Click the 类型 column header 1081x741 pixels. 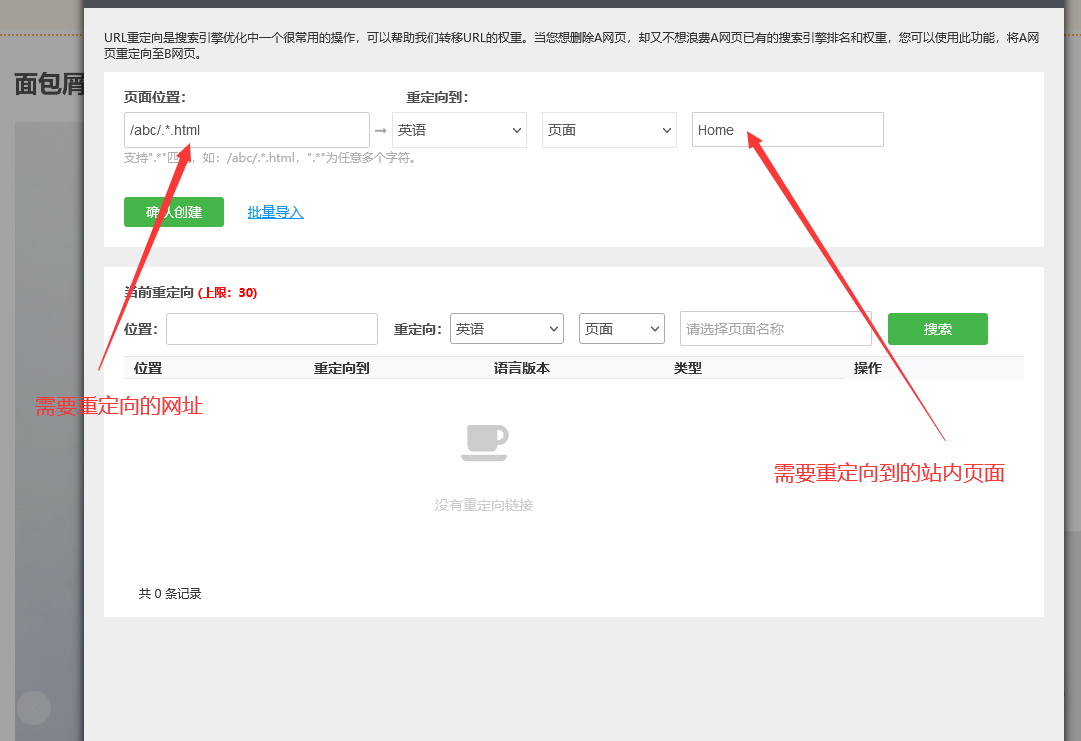point(686,368)
